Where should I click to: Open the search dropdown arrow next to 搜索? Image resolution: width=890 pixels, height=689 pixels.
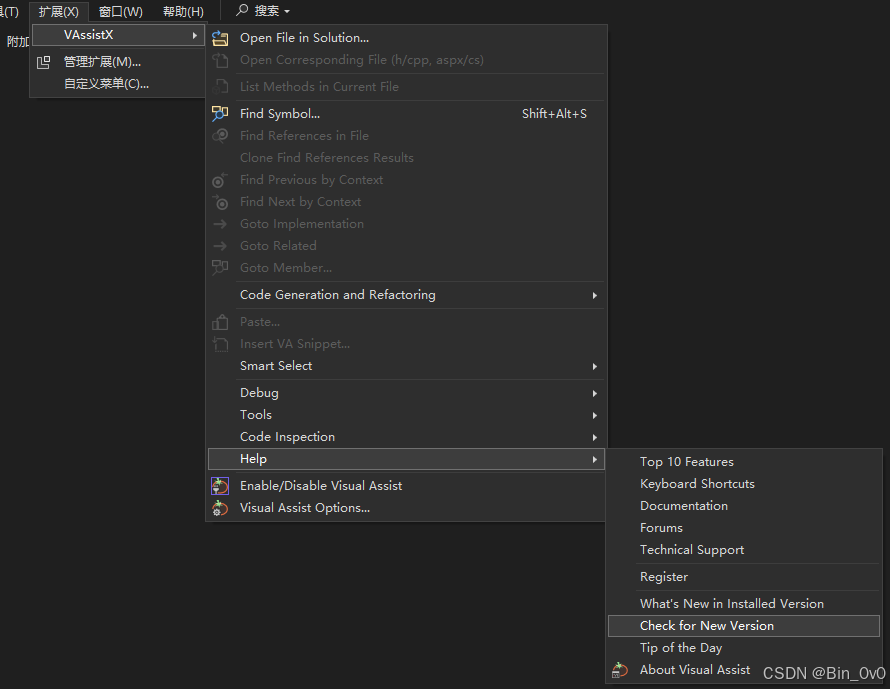tap(287, 11)
